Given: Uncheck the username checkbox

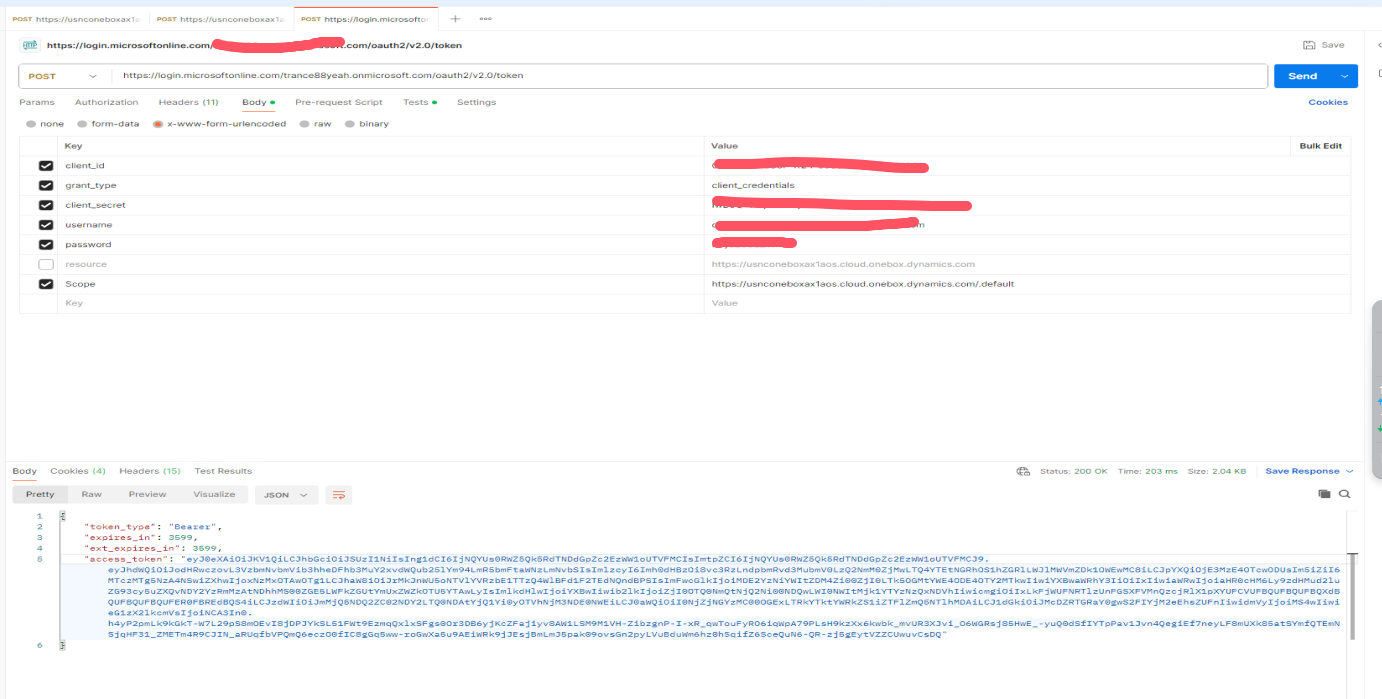Looking at the screenshot, I should [x=46, y=225].
